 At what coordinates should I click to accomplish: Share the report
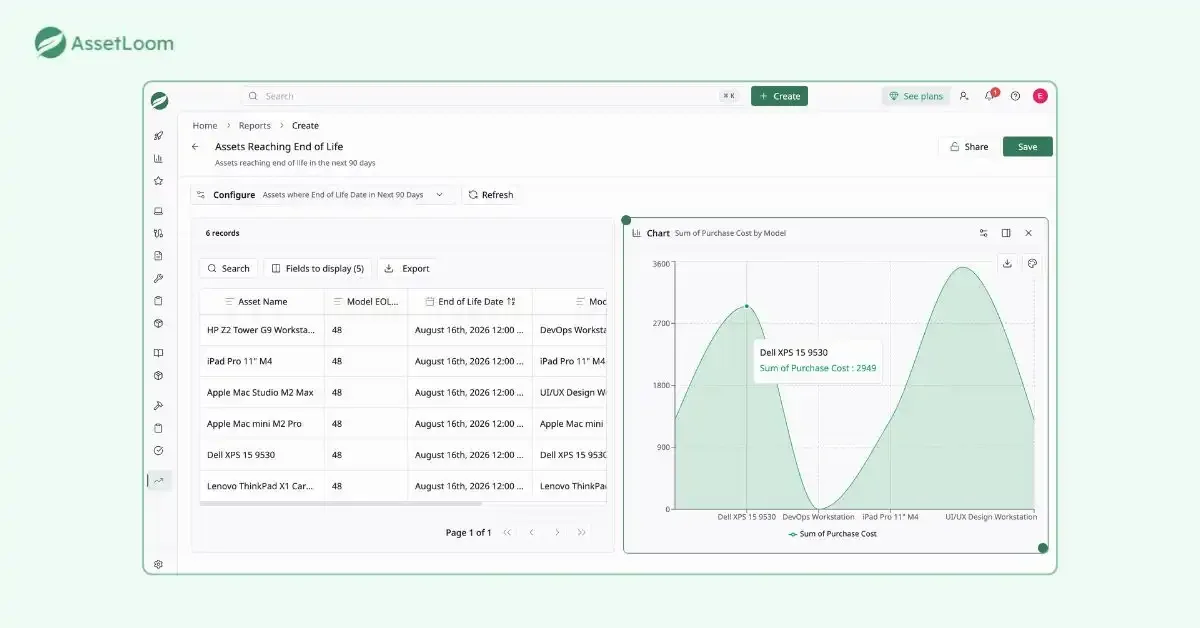click(968, 147)
